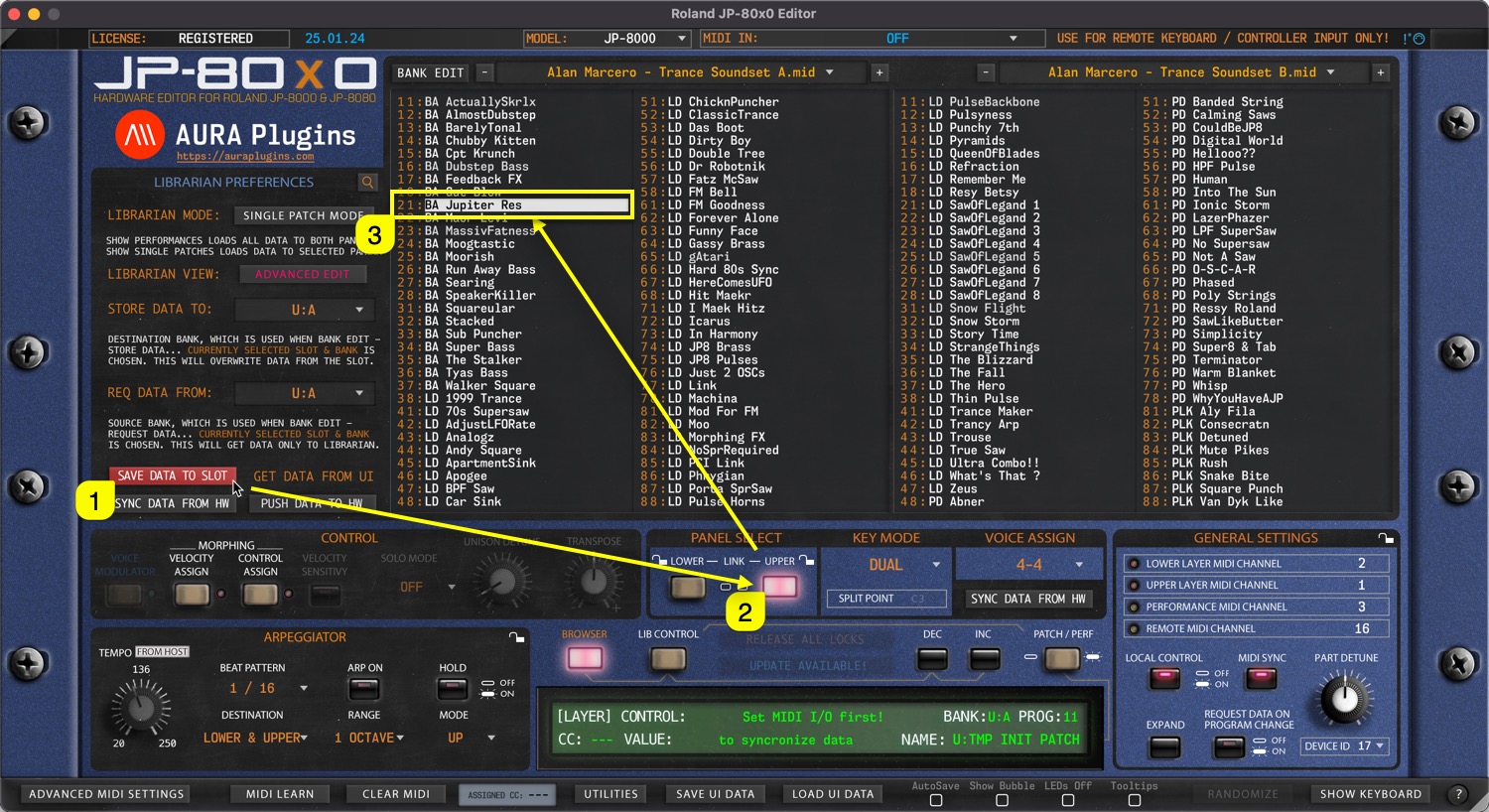This screenshot has height=812, width=1489.
Task: Tick the Tooltips checkbox
Action: click(x=1134, y=800)
